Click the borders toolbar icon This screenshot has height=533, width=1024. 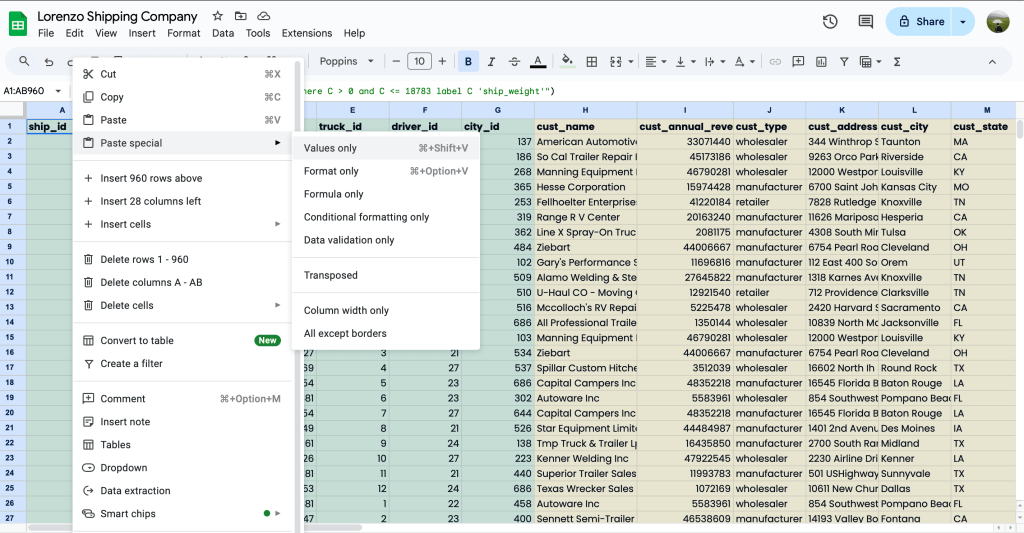(591, 61)
